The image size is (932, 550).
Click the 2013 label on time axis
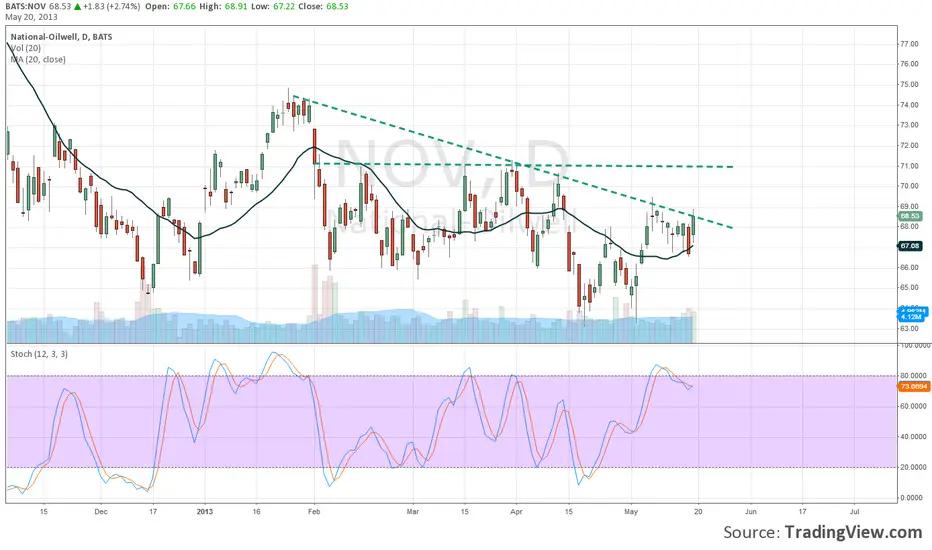click(x=205, y=511)
